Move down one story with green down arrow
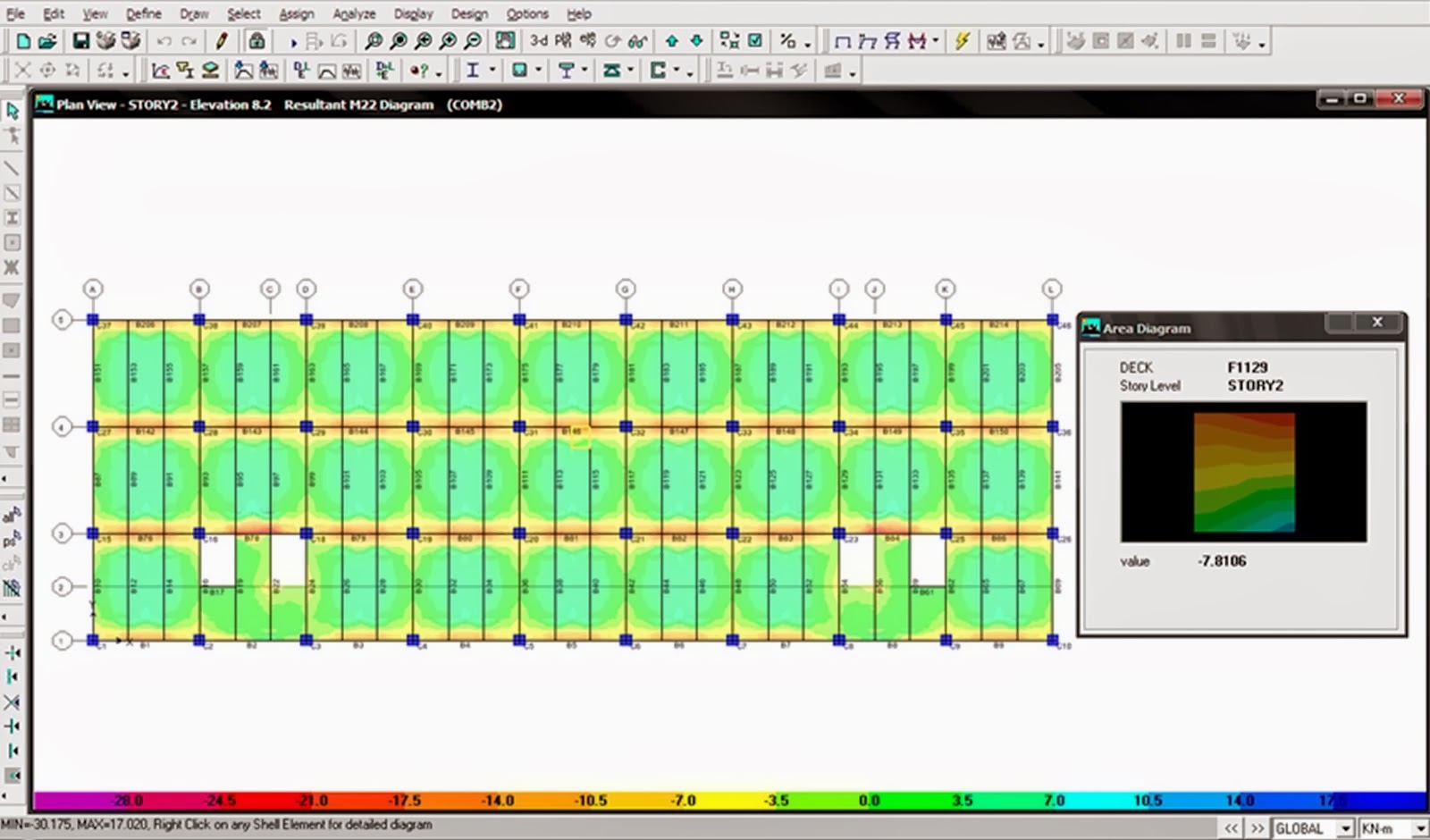 [697, 41]
